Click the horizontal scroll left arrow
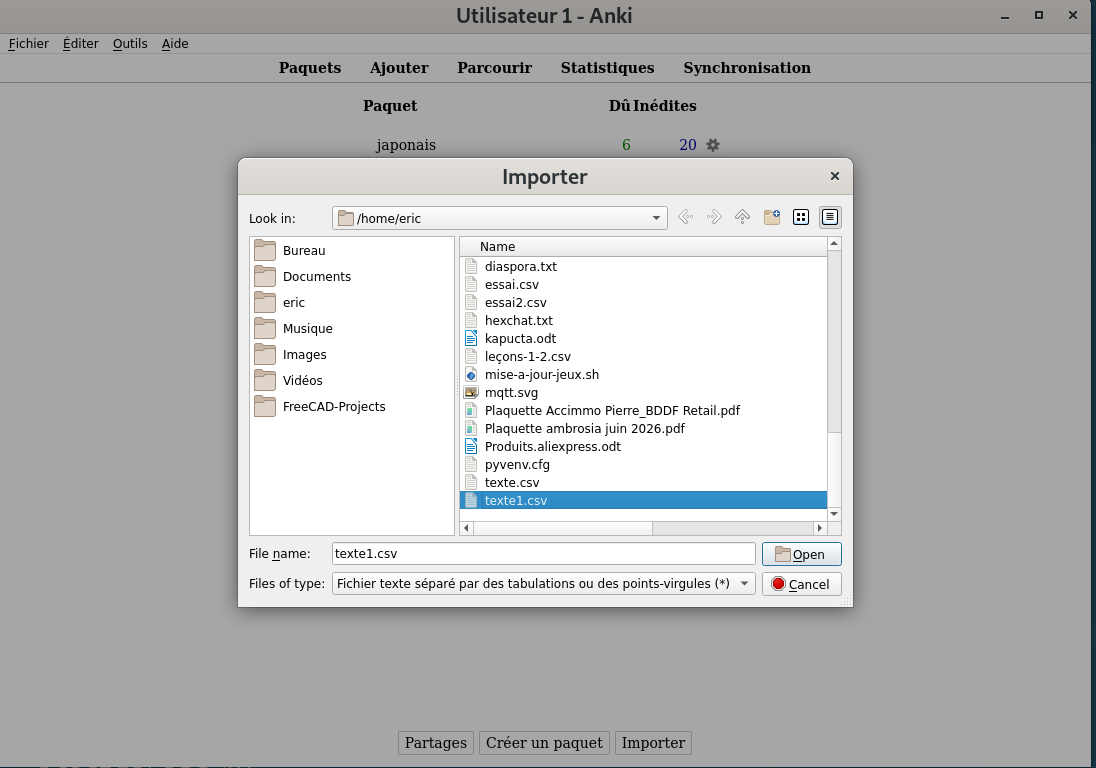The height and width of the screenshot is (768, 1096). tap(466, 528)
